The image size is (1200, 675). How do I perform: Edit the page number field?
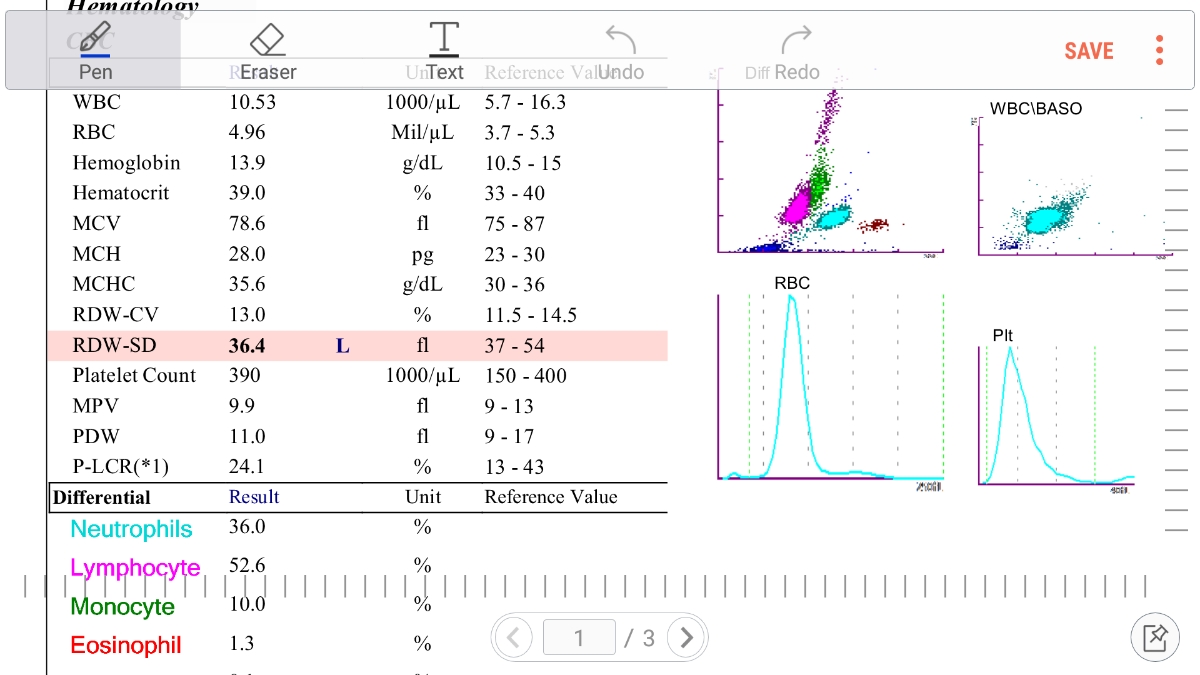click(x=579, y=637)
